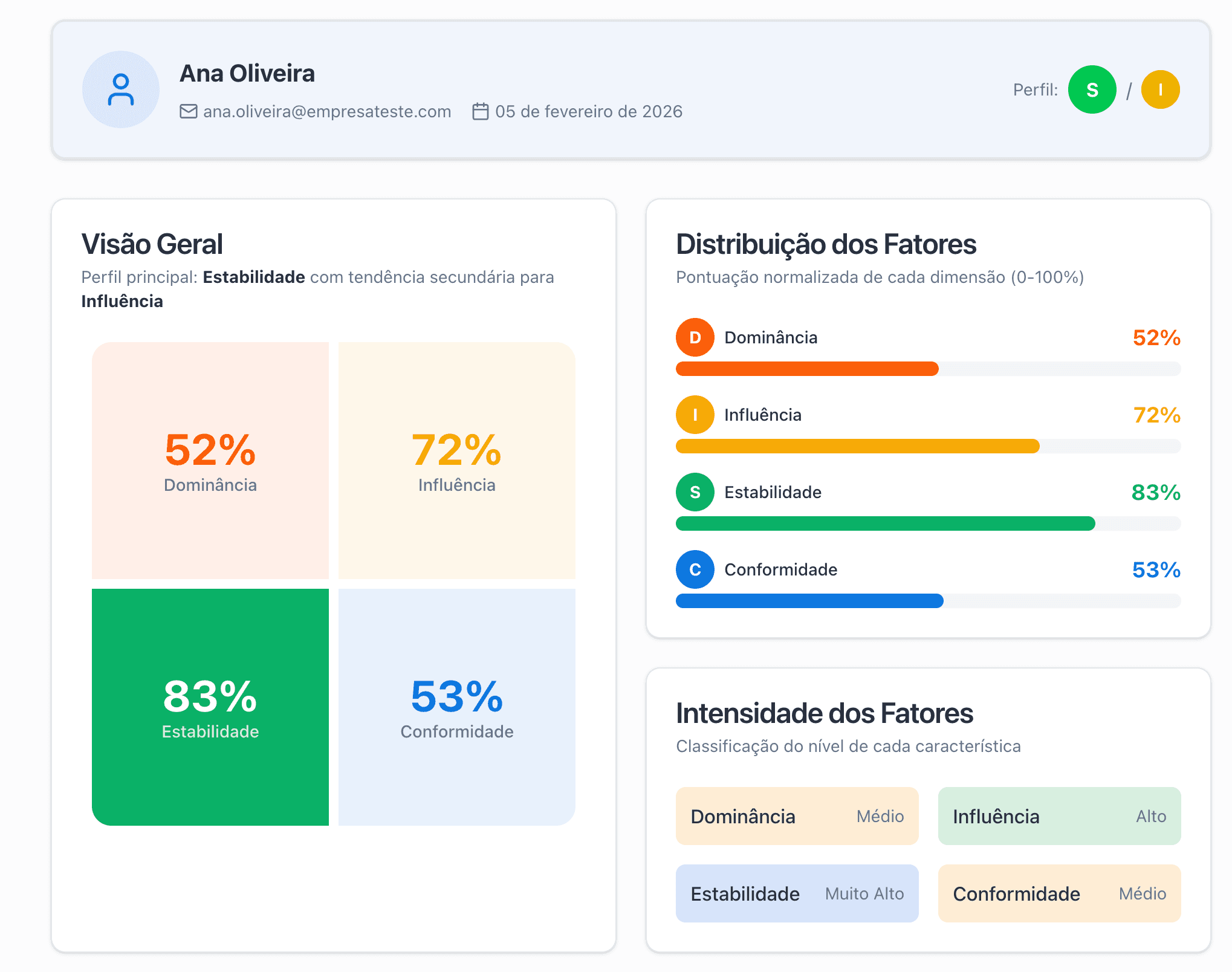Screen dimensions: 1232x972
Task: Click the blue C Conformidade circle icon
Action: [x=695, y=569]
